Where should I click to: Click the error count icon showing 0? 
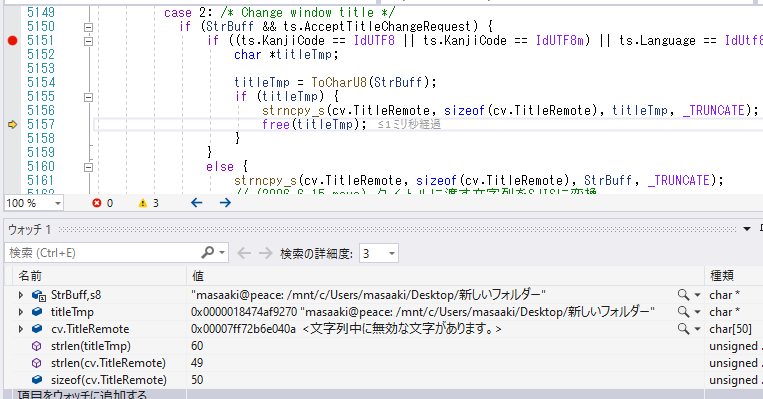[97, 203]
